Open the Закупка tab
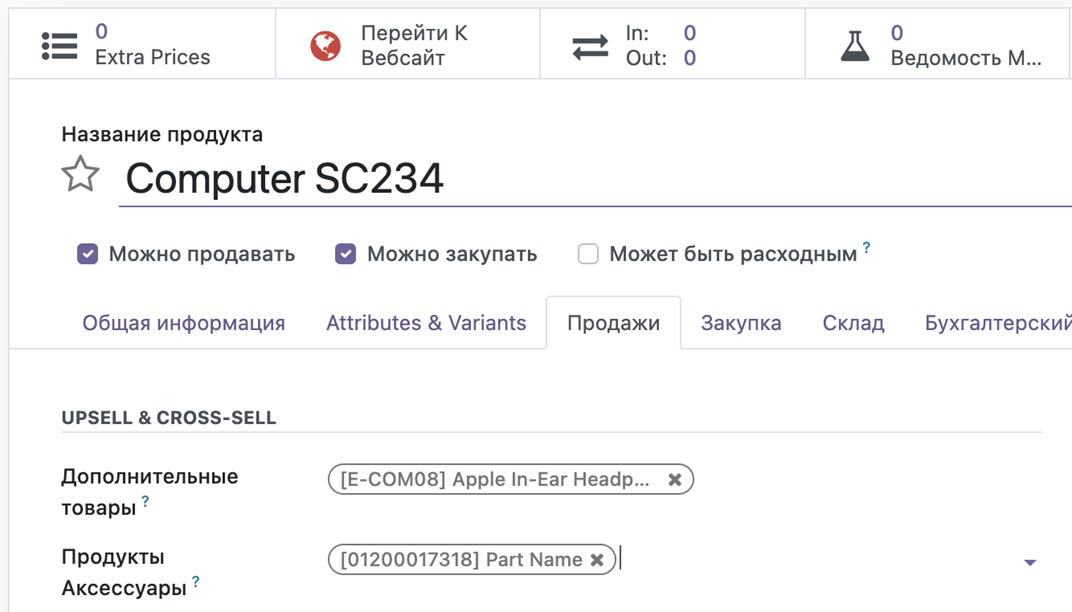Image resolution: width=1072 pixels, height=612 pixels. point(741,323)
